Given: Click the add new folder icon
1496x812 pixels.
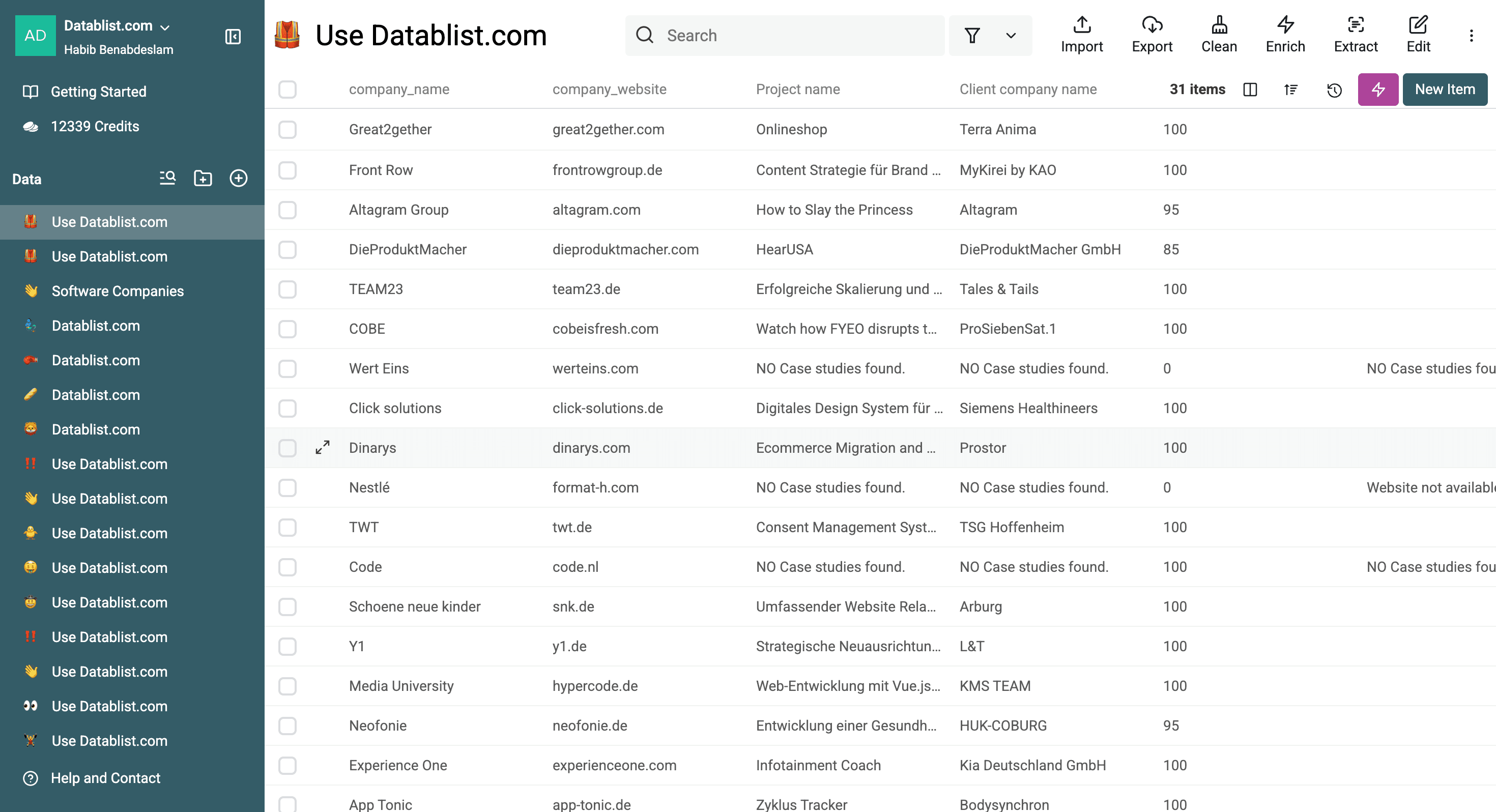Looking at the screenshot, I should (x=203, y=178).
